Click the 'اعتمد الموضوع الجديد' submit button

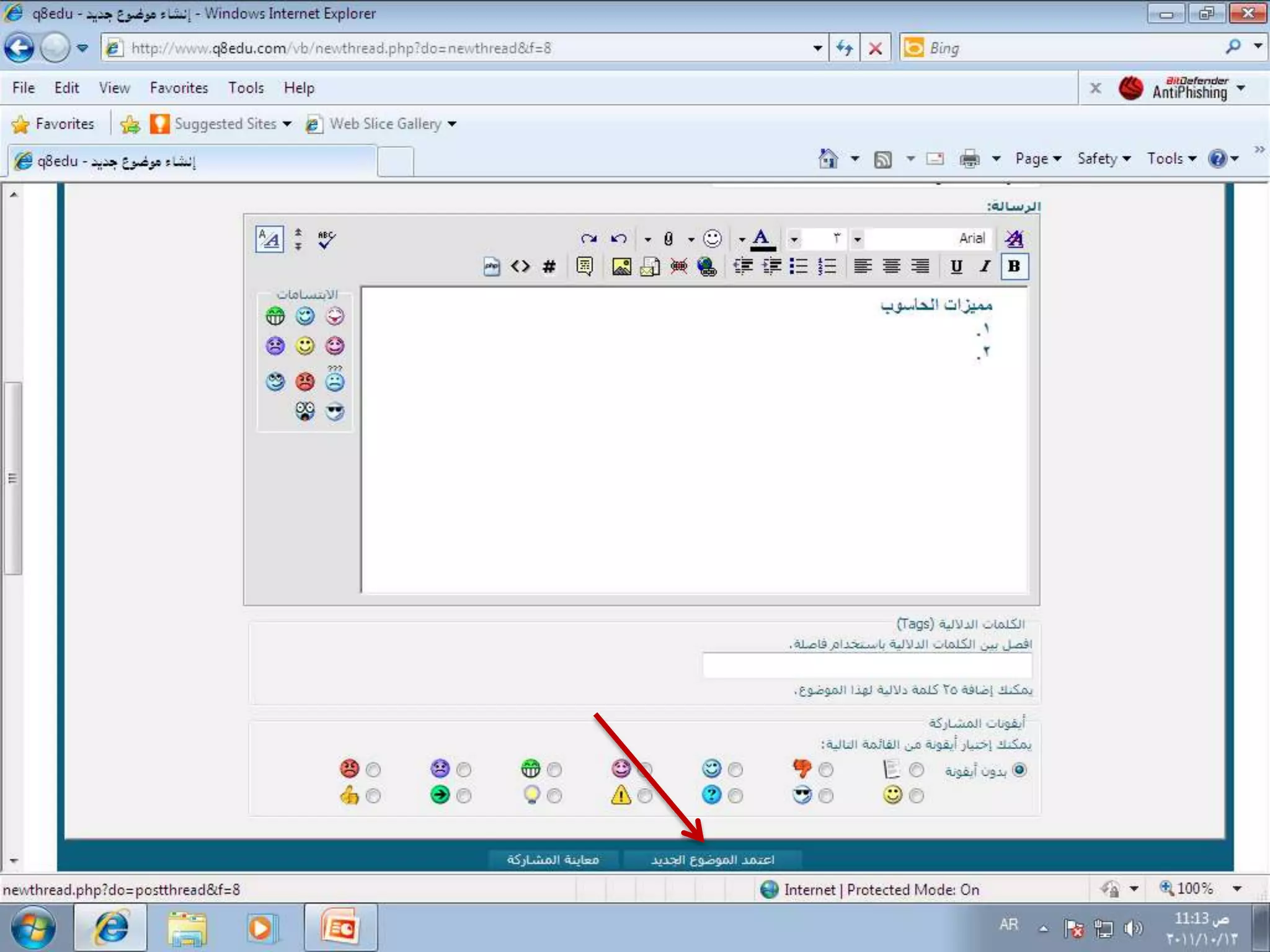pyautogui.click(x=712, y=860)
